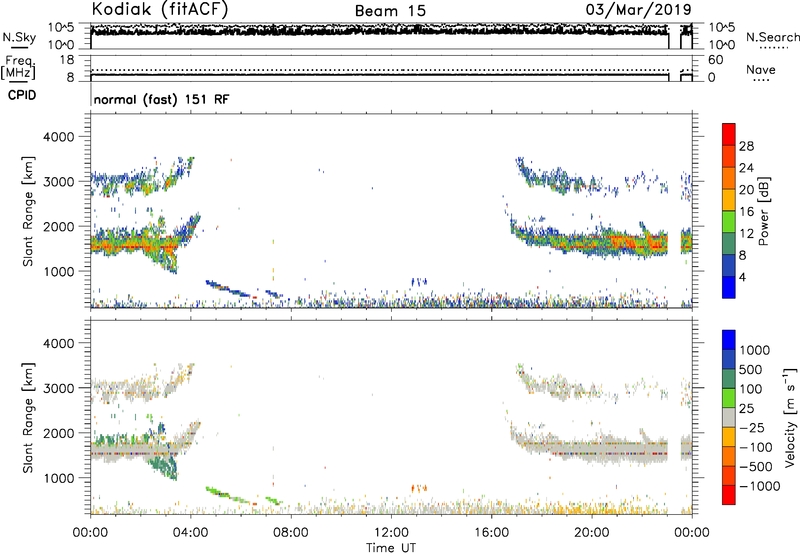Viewport: 800px width, 554px height.
Task: Click the "4" power scale value
Action: pyautogui.click(x=742, y=277)
